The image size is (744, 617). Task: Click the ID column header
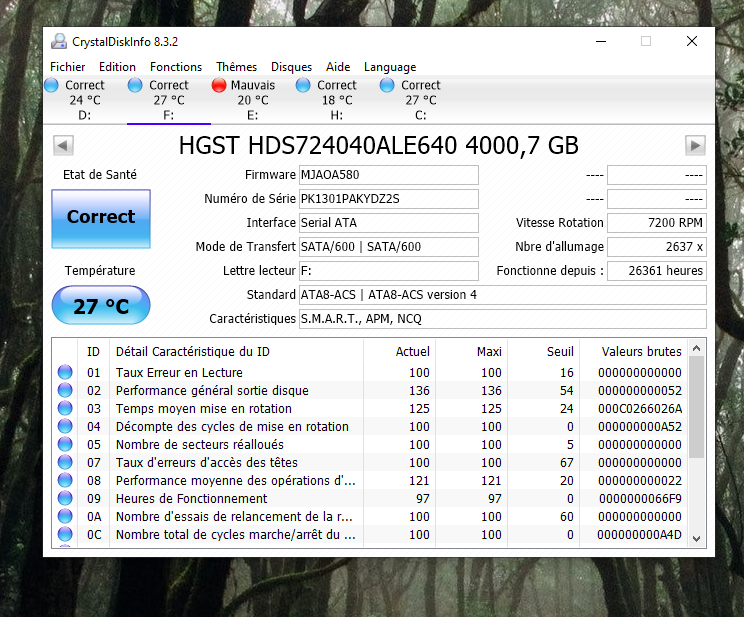pos(93,352)
